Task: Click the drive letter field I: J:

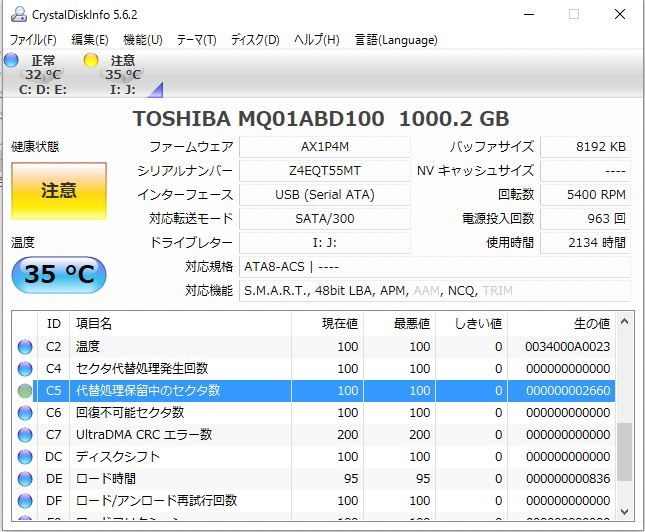Action: [325, 242]
